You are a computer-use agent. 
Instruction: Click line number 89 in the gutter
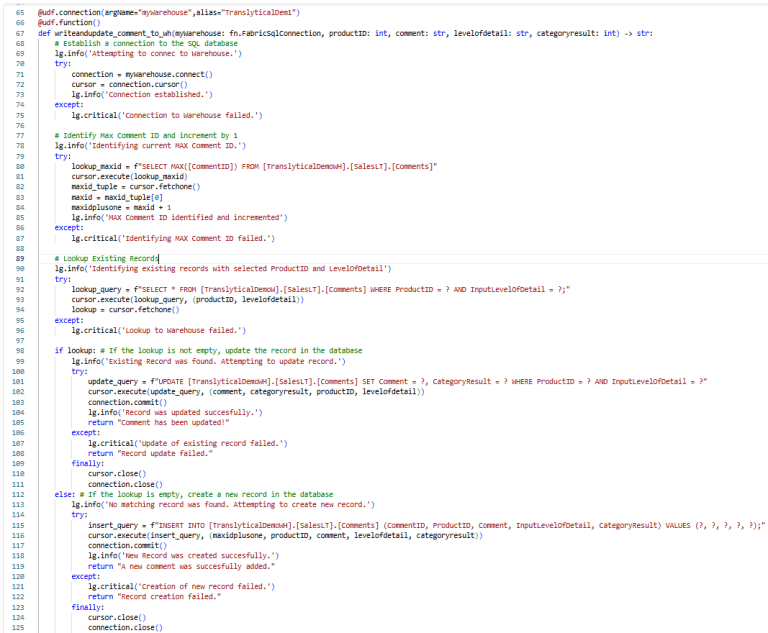pyautogui.click(x=20, y=258)
